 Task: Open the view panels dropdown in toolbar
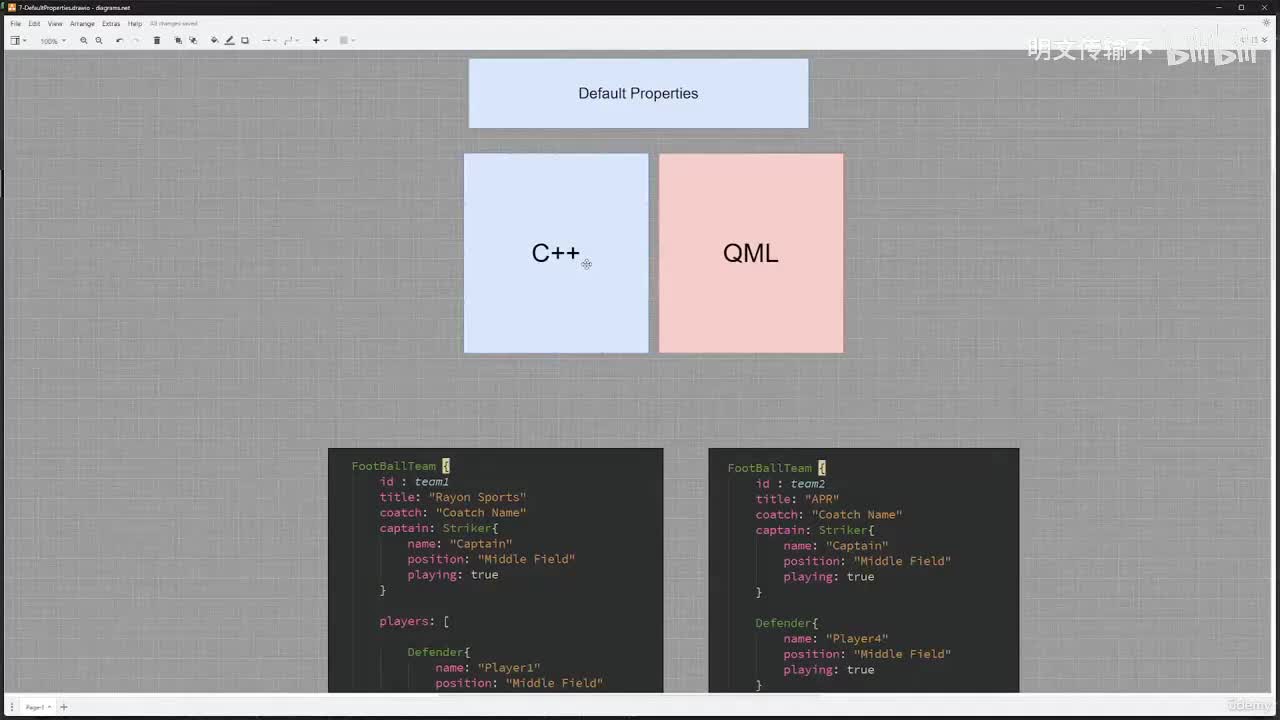coord(18,41)
